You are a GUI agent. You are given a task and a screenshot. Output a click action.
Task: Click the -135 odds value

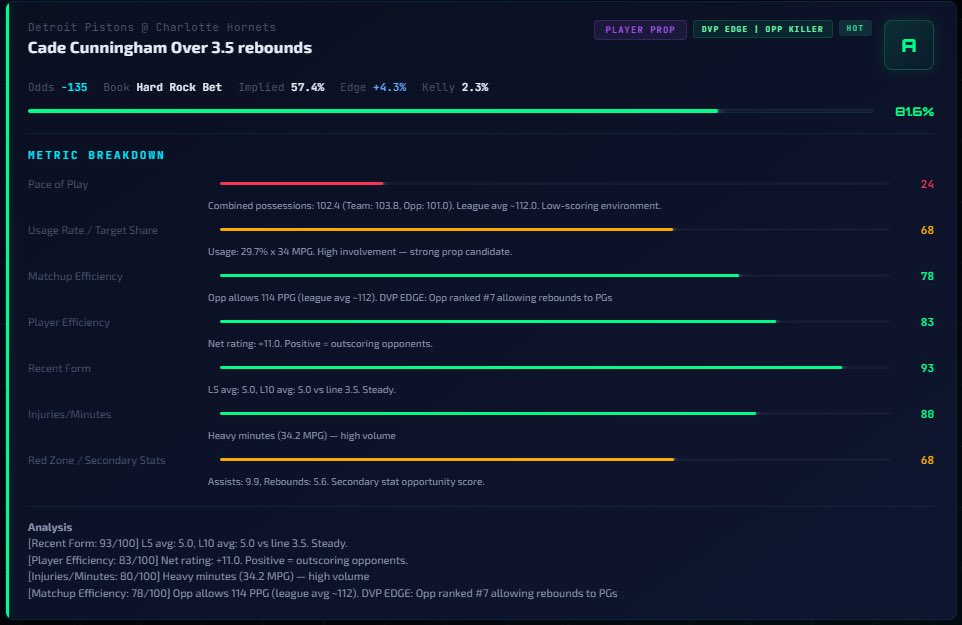coord(74,87)
